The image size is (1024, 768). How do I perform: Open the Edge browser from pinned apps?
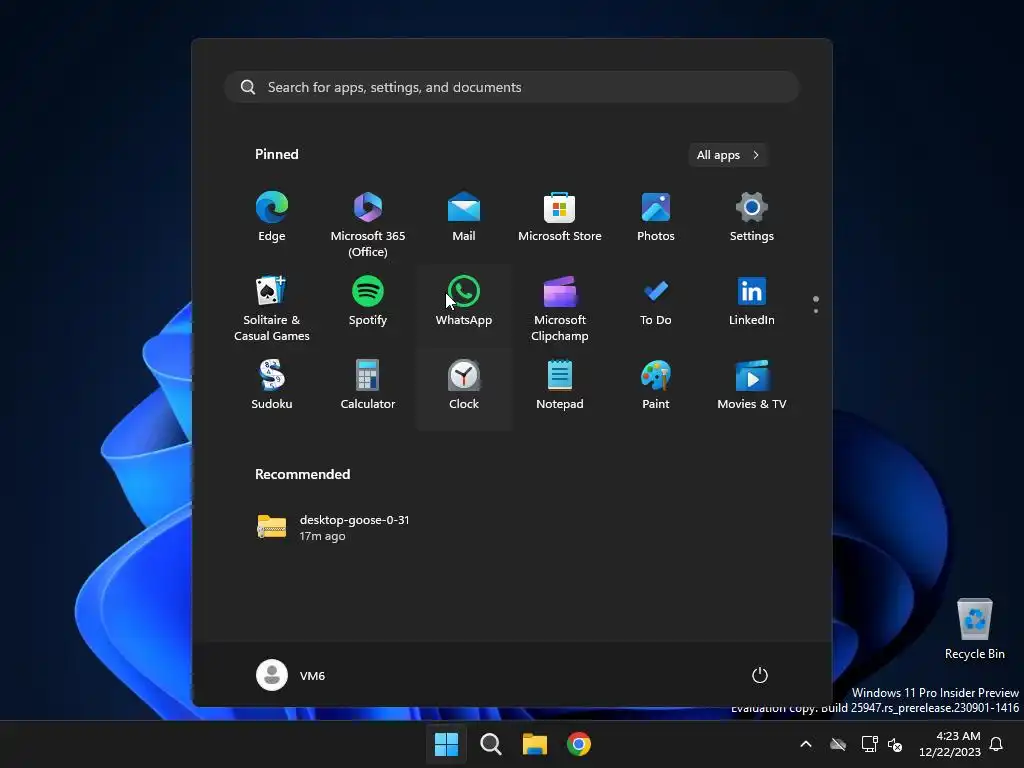(272, 217)
